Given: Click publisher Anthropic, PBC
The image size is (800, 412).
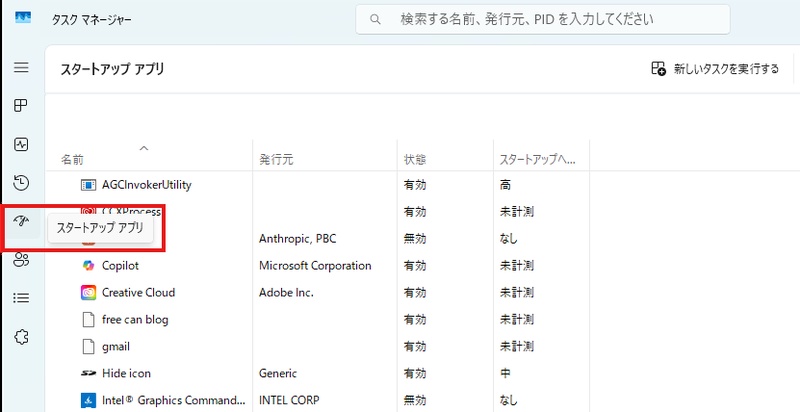Looking at the screenshot, I should click(297, 239).
